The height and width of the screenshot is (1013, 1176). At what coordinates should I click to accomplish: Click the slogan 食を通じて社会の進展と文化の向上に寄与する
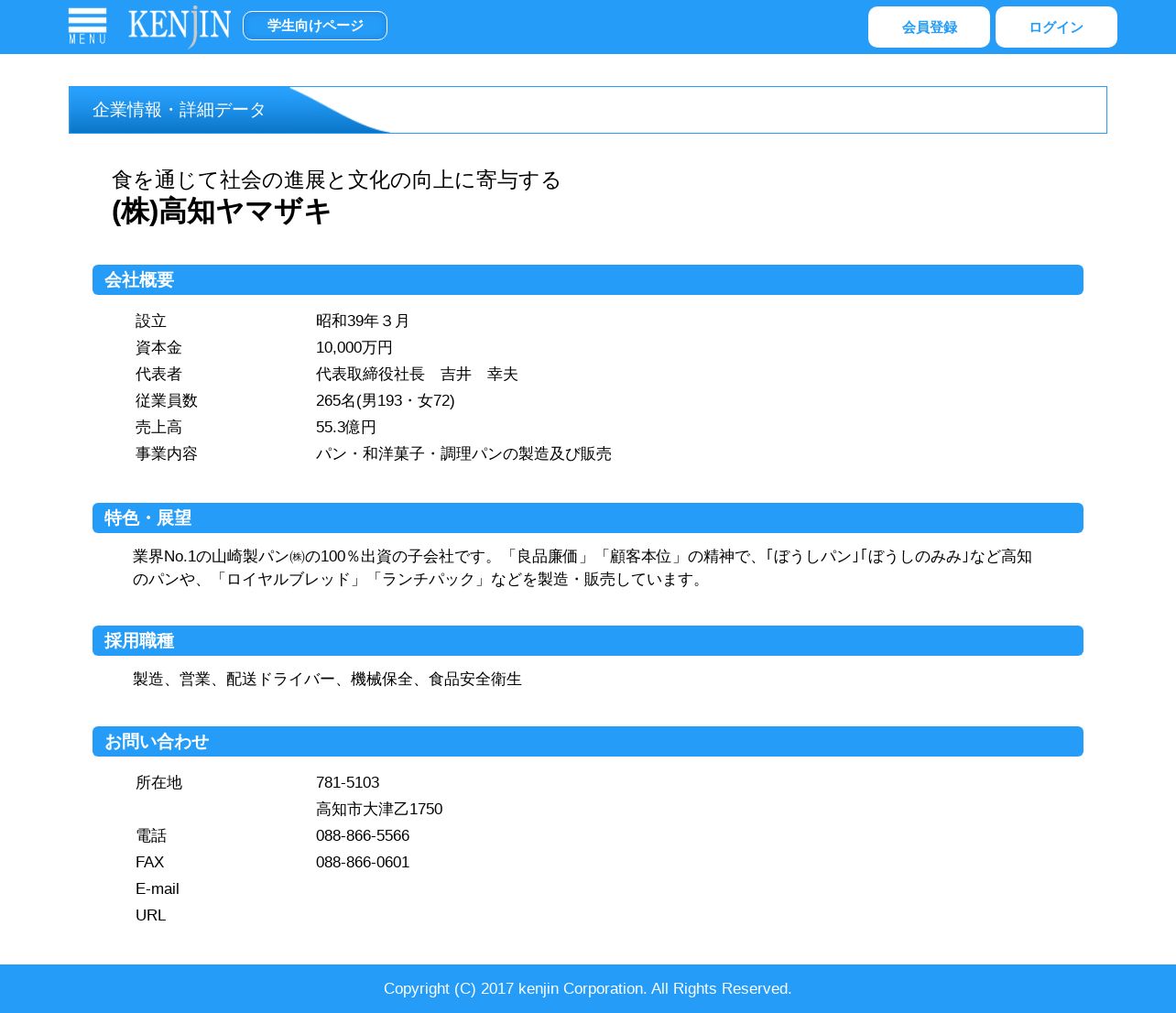[336, 180]
